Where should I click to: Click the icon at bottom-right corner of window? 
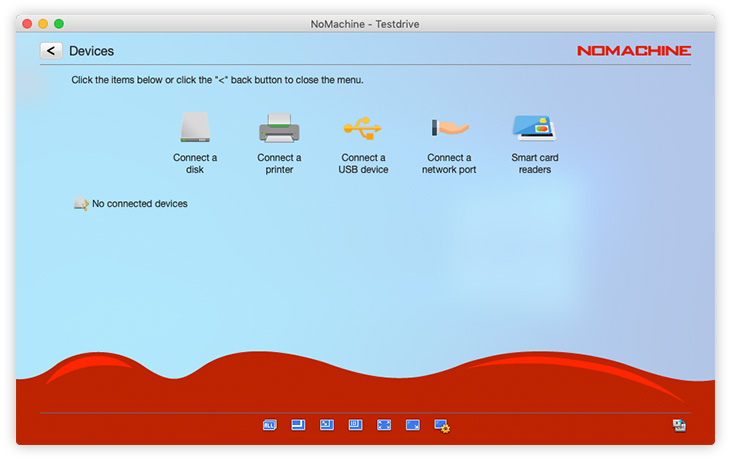pyautogui.click(x=679, y=425)
